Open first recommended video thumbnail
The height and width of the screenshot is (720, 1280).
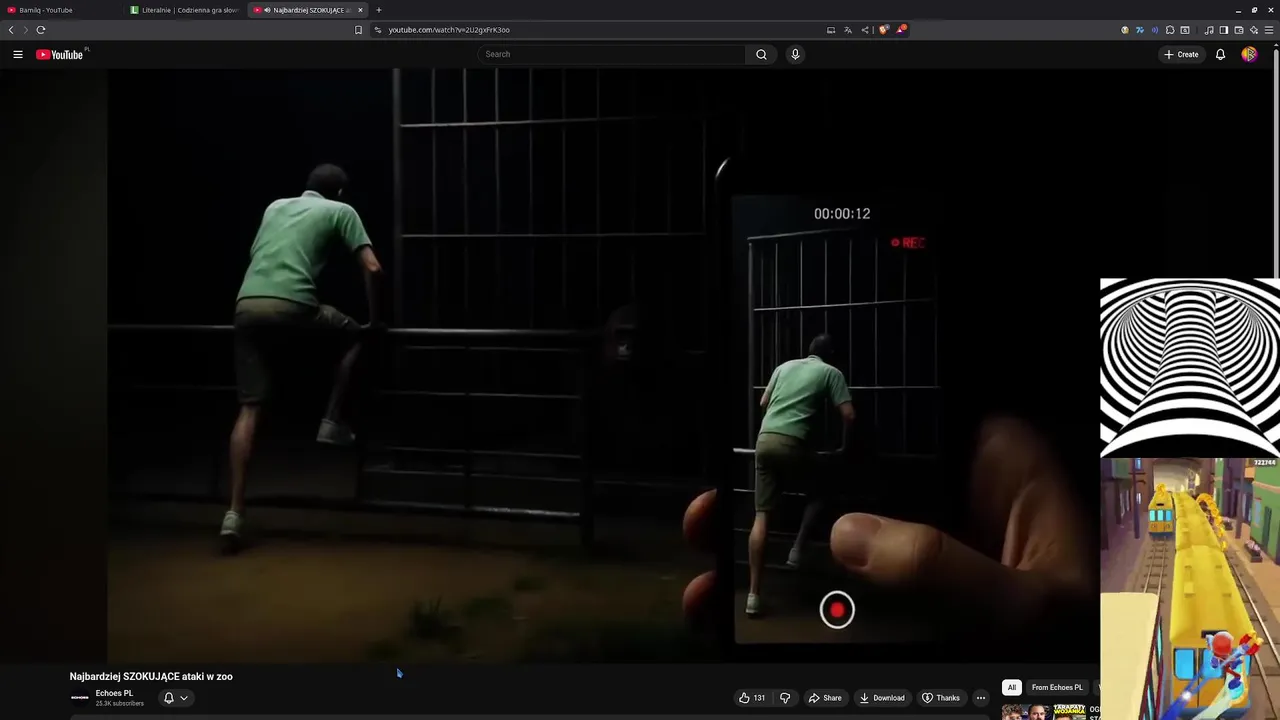(1043, 712)
